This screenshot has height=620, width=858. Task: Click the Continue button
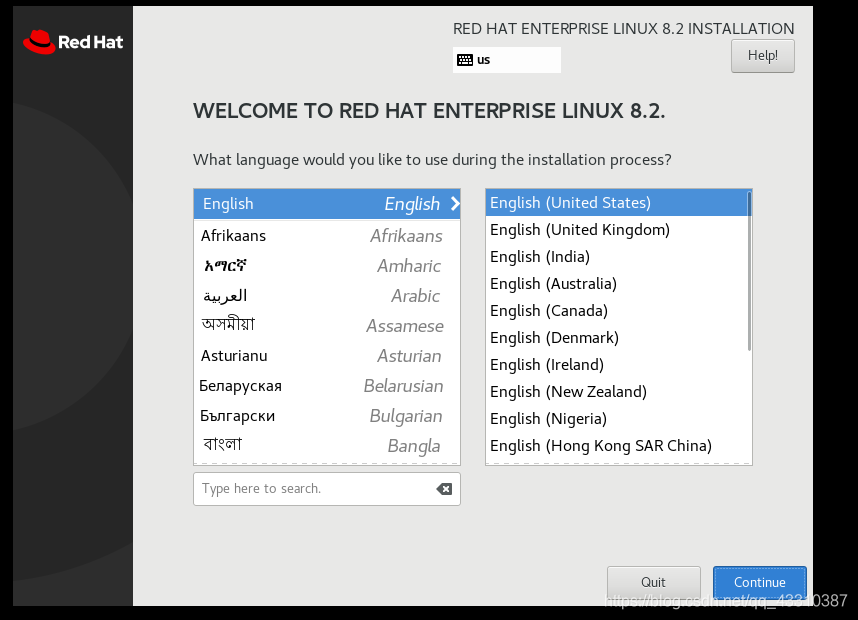[760, 582]
